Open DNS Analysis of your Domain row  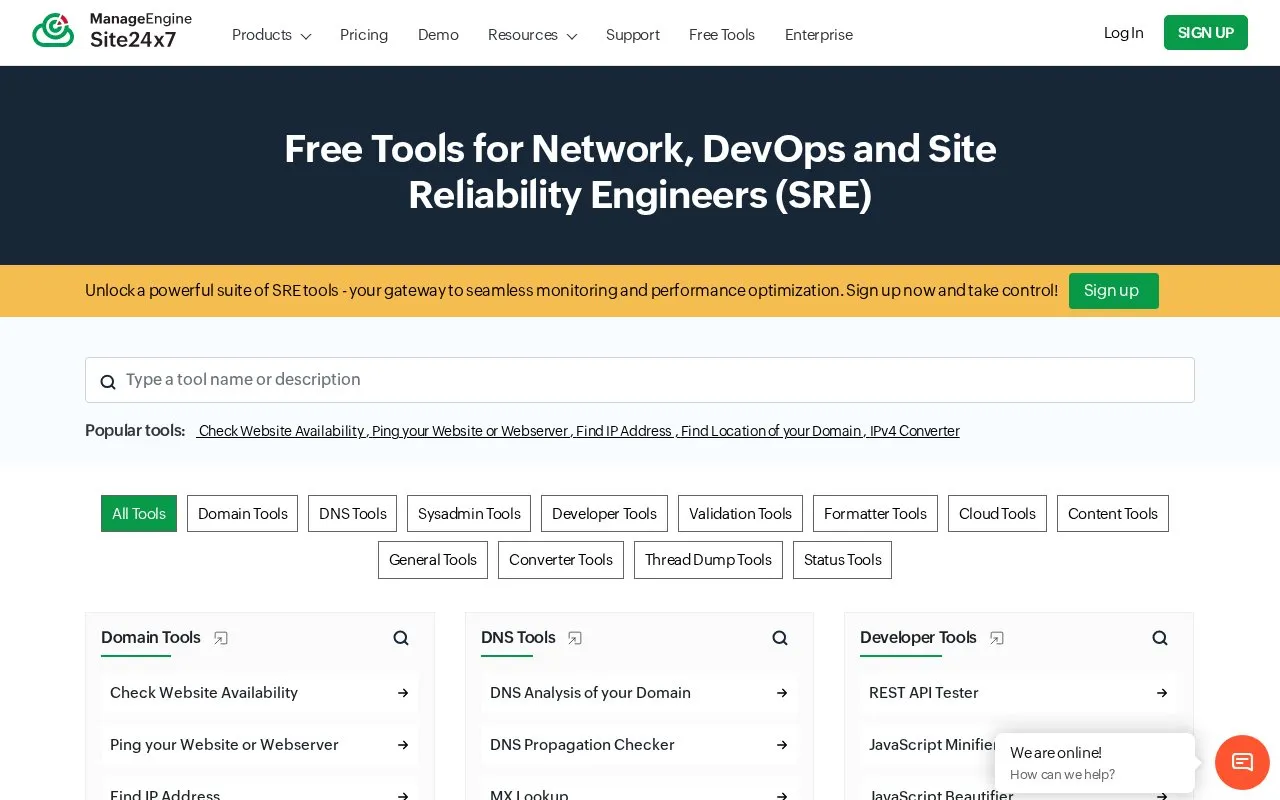[640, 693]
